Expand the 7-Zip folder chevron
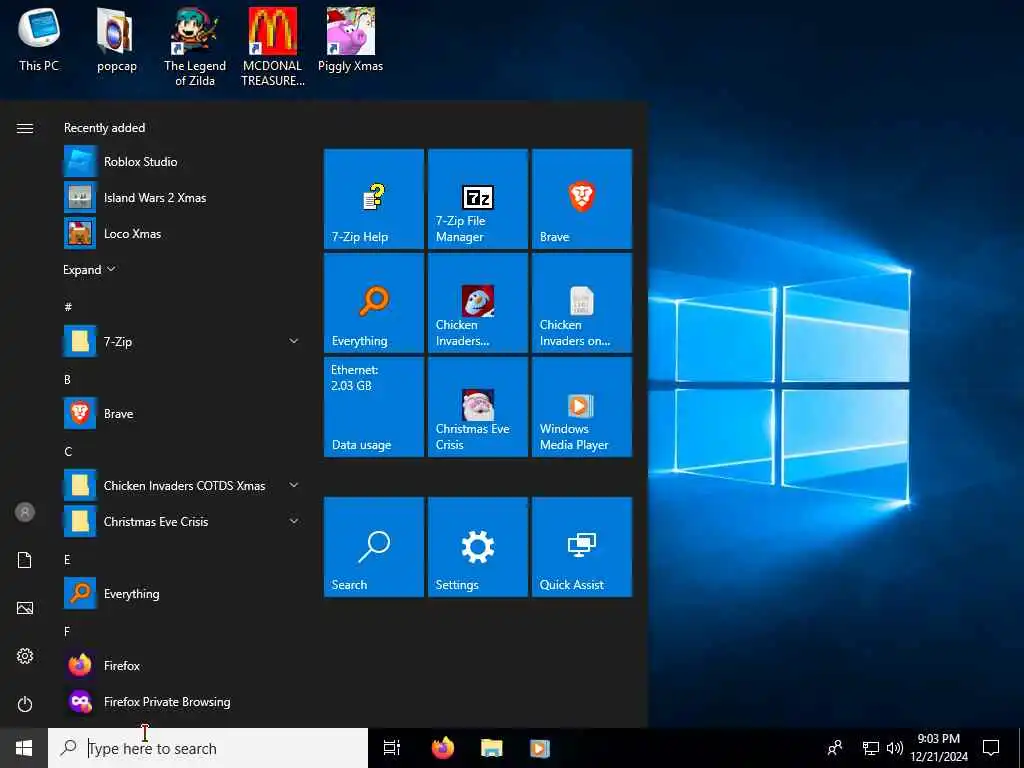 [x=294, y=341]
